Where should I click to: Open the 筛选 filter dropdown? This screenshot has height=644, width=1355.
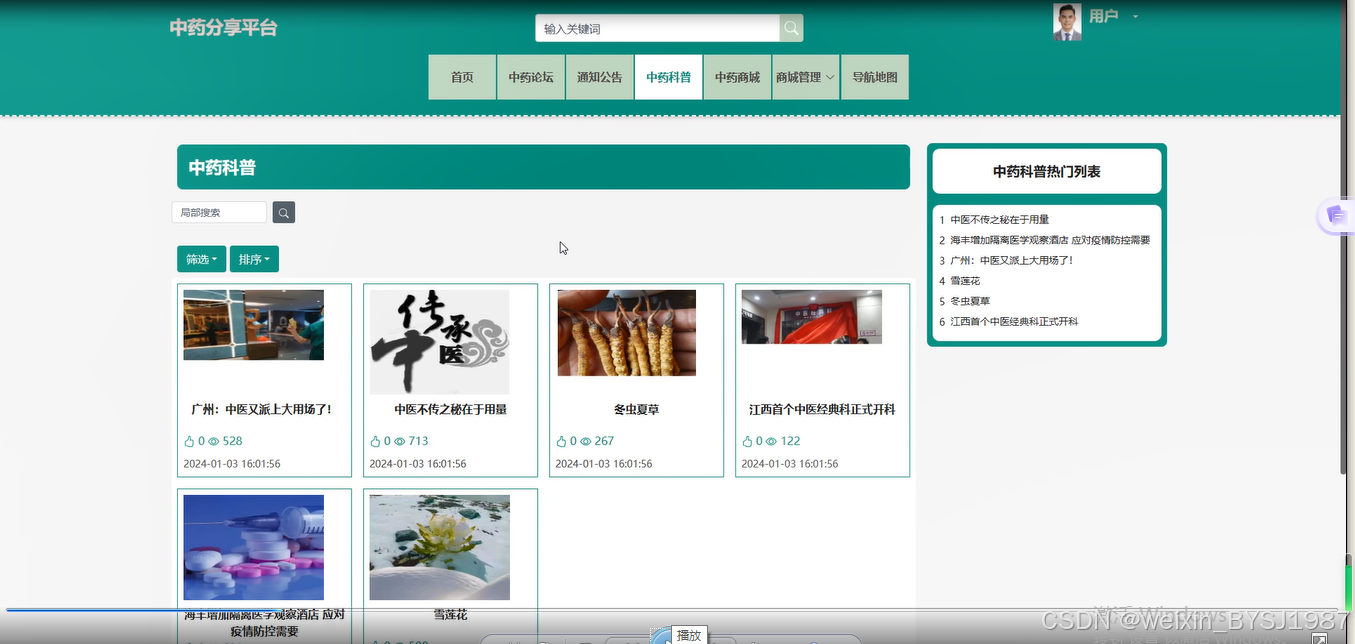tap(201, 259)
